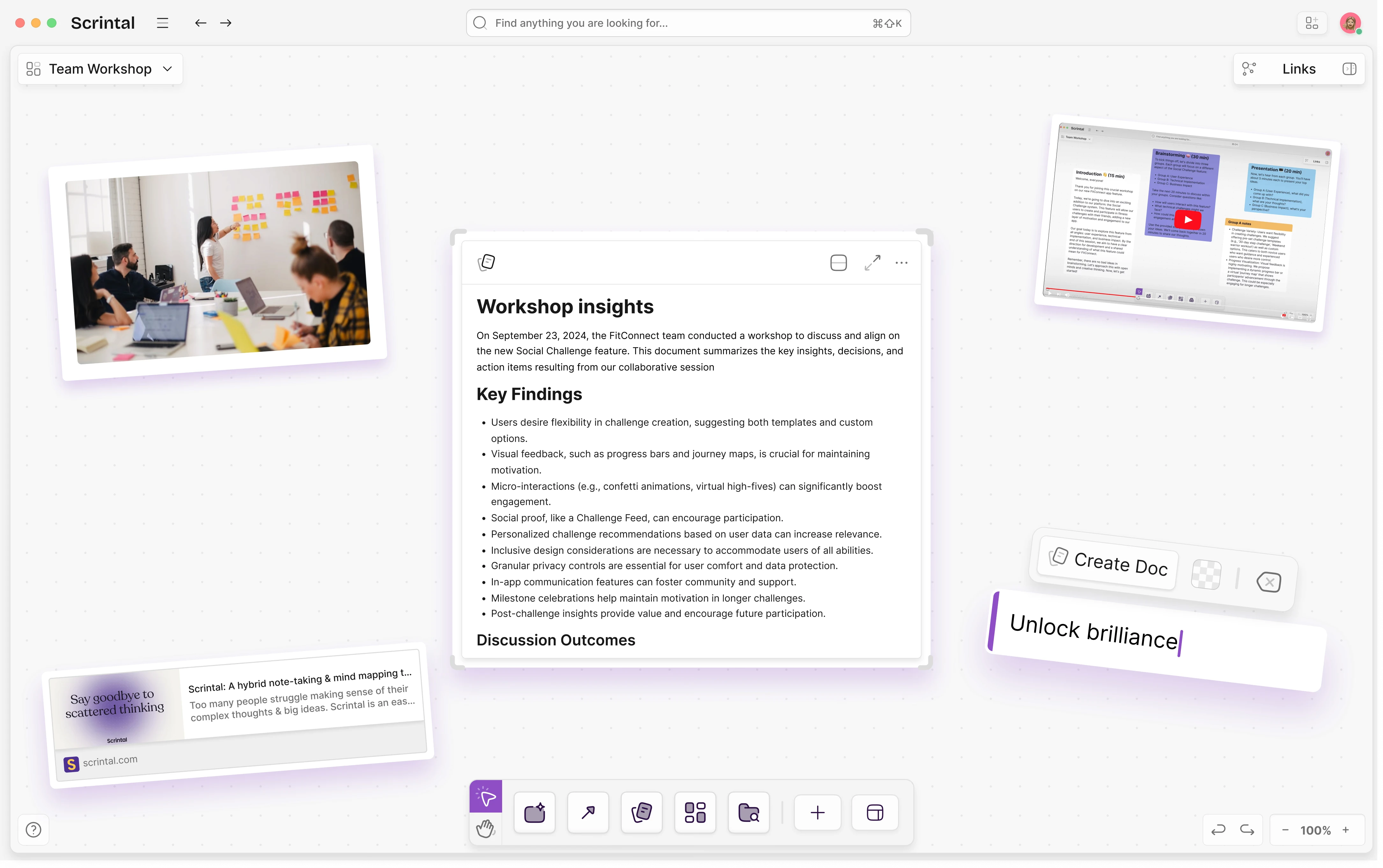Image resolution: width=1383 pixels, height=868 pixels.
Task: Expand Workshop insights doc to full screen
Action: click(x=872, y=263)
